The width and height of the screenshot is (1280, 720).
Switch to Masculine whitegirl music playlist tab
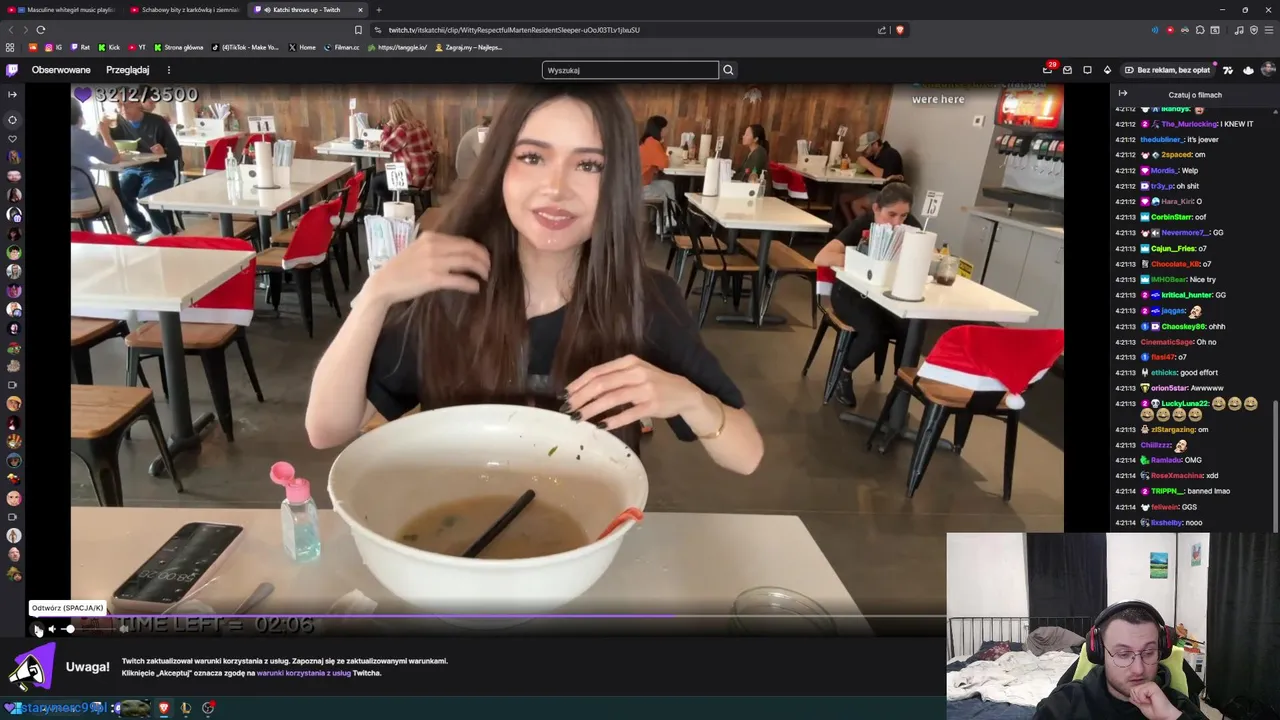click(60, 10)
